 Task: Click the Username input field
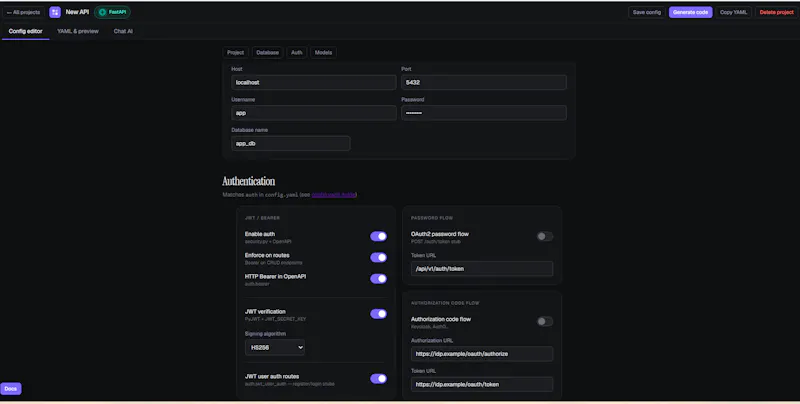(313, 113)
